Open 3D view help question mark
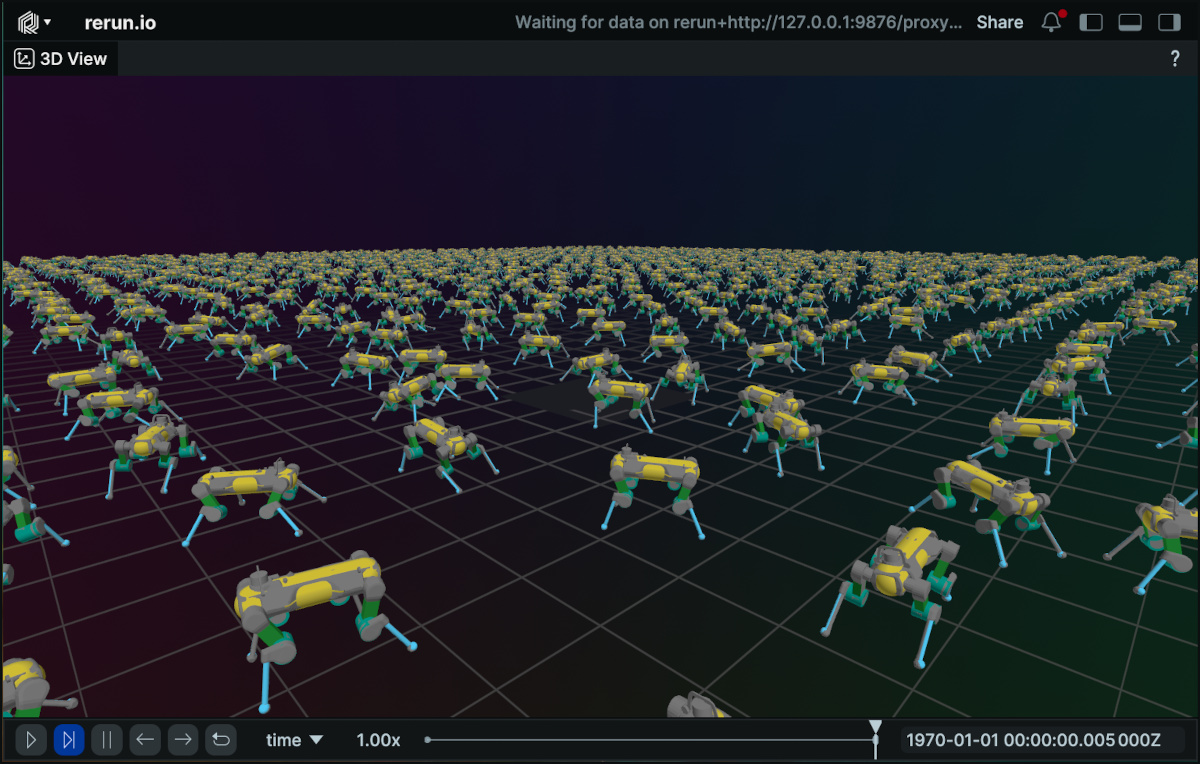The width and height of the screenshot is (1200, 764). click(1175, 59)
